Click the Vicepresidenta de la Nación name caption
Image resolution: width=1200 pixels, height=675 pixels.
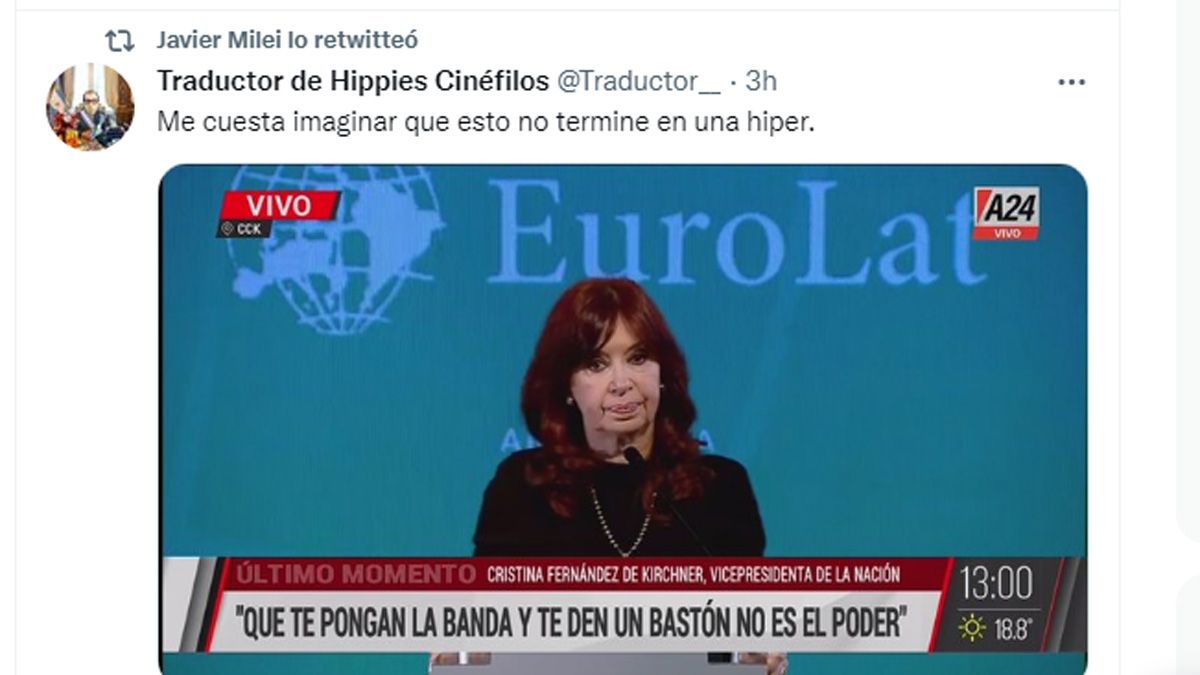694,574
